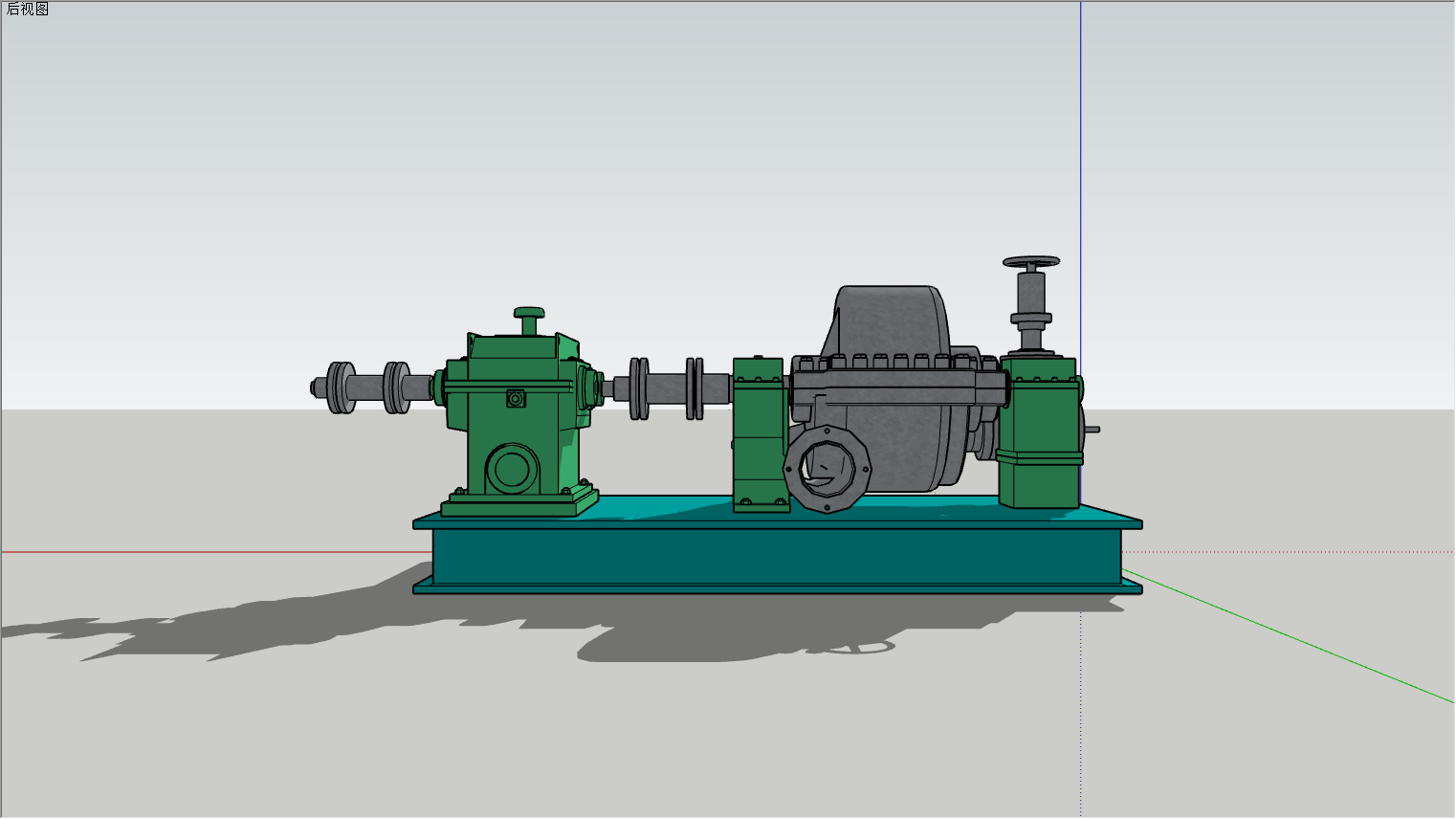The height and width of the screenshot is (819, 1456).
Task: Click the vent cap on gearbox top
Action: (529, 320)
